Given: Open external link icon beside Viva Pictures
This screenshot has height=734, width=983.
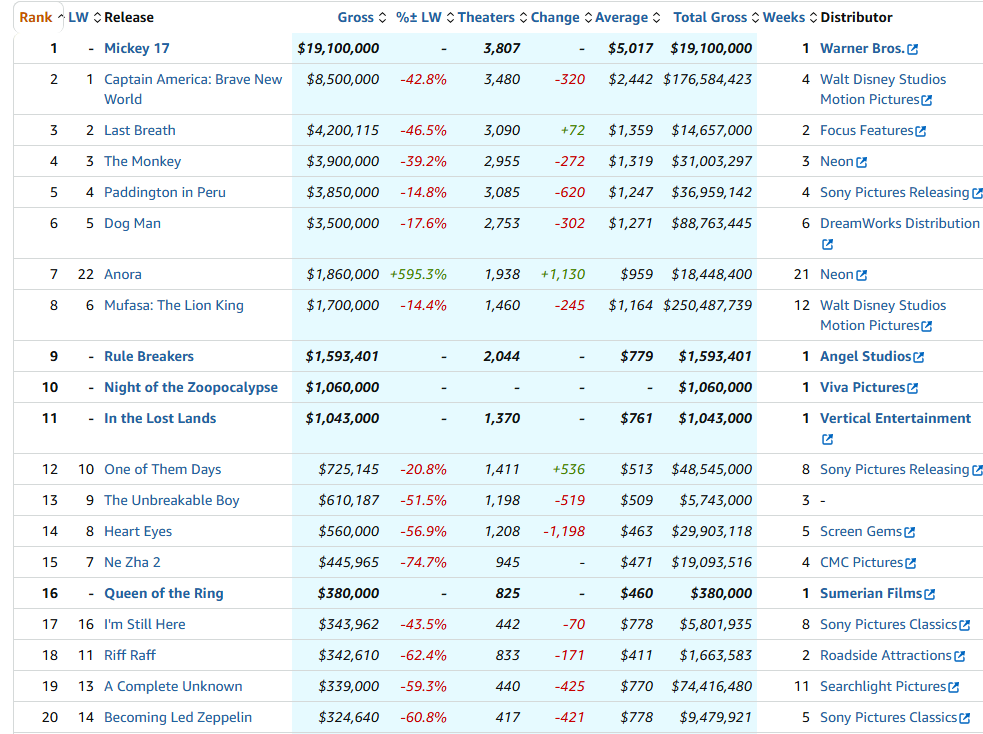Looking at the screenshot, I should tap(912, 388).
